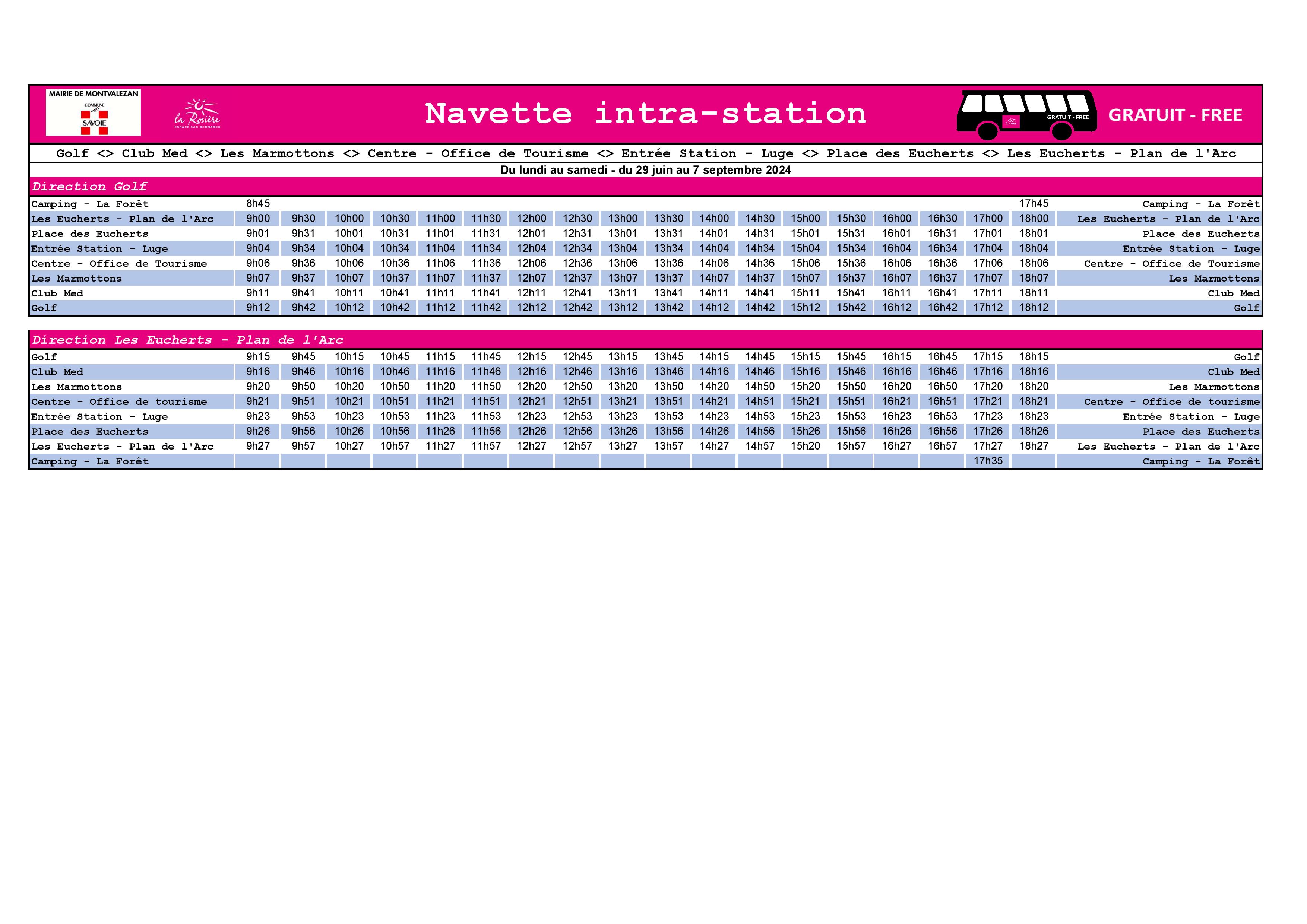Select the route line starting 'Golf <> Club Med'
Image resolution: width=1307 pixels, height=924 pixels.
[x=646, y=153]
